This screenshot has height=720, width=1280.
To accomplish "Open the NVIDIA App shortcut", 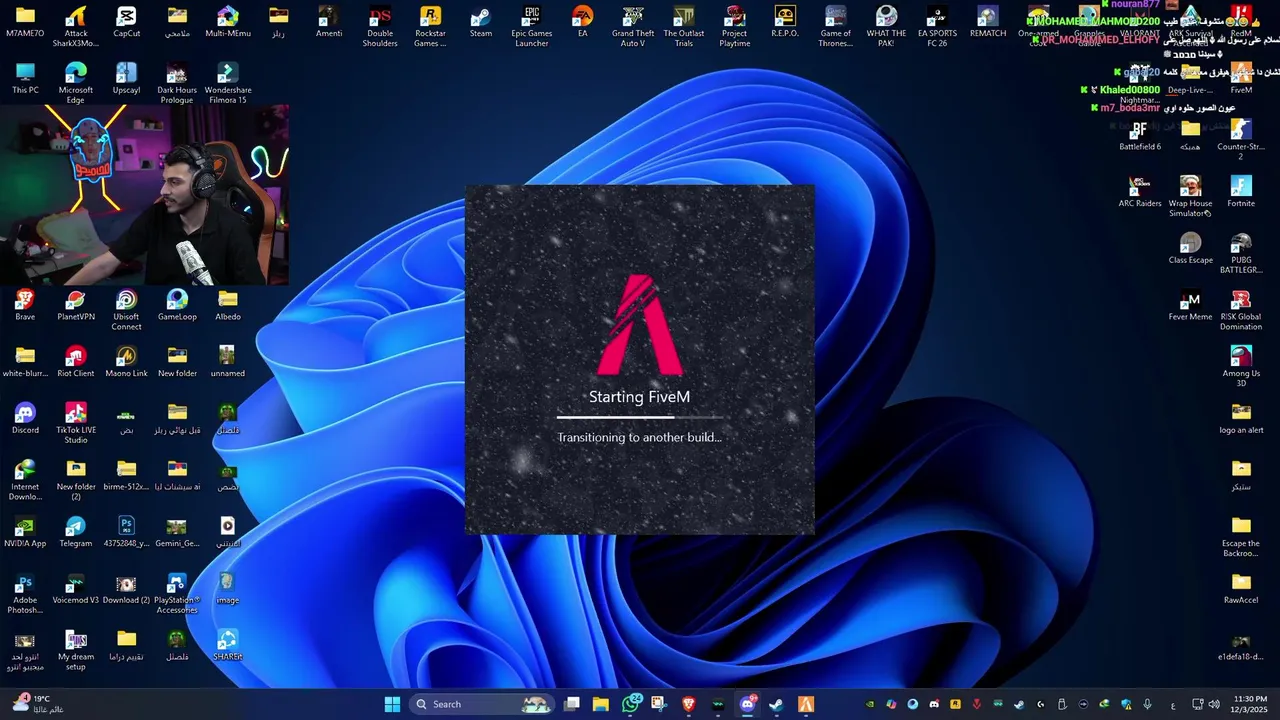I will [25, 533].
